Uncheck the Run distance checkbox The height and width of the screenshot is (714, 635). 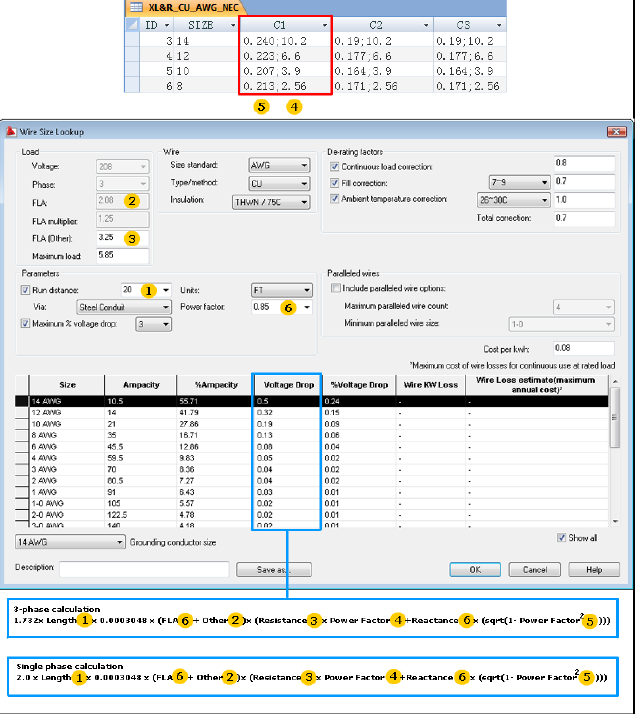(25, 290)
